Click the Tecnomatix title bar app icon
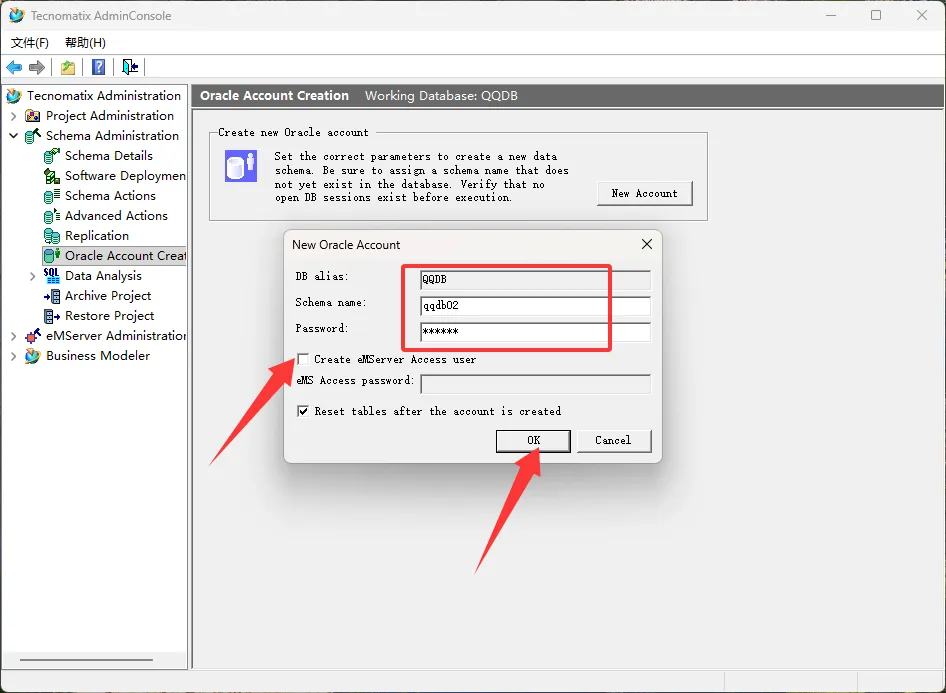Screen dimensions: 946x693 (16, 16)
